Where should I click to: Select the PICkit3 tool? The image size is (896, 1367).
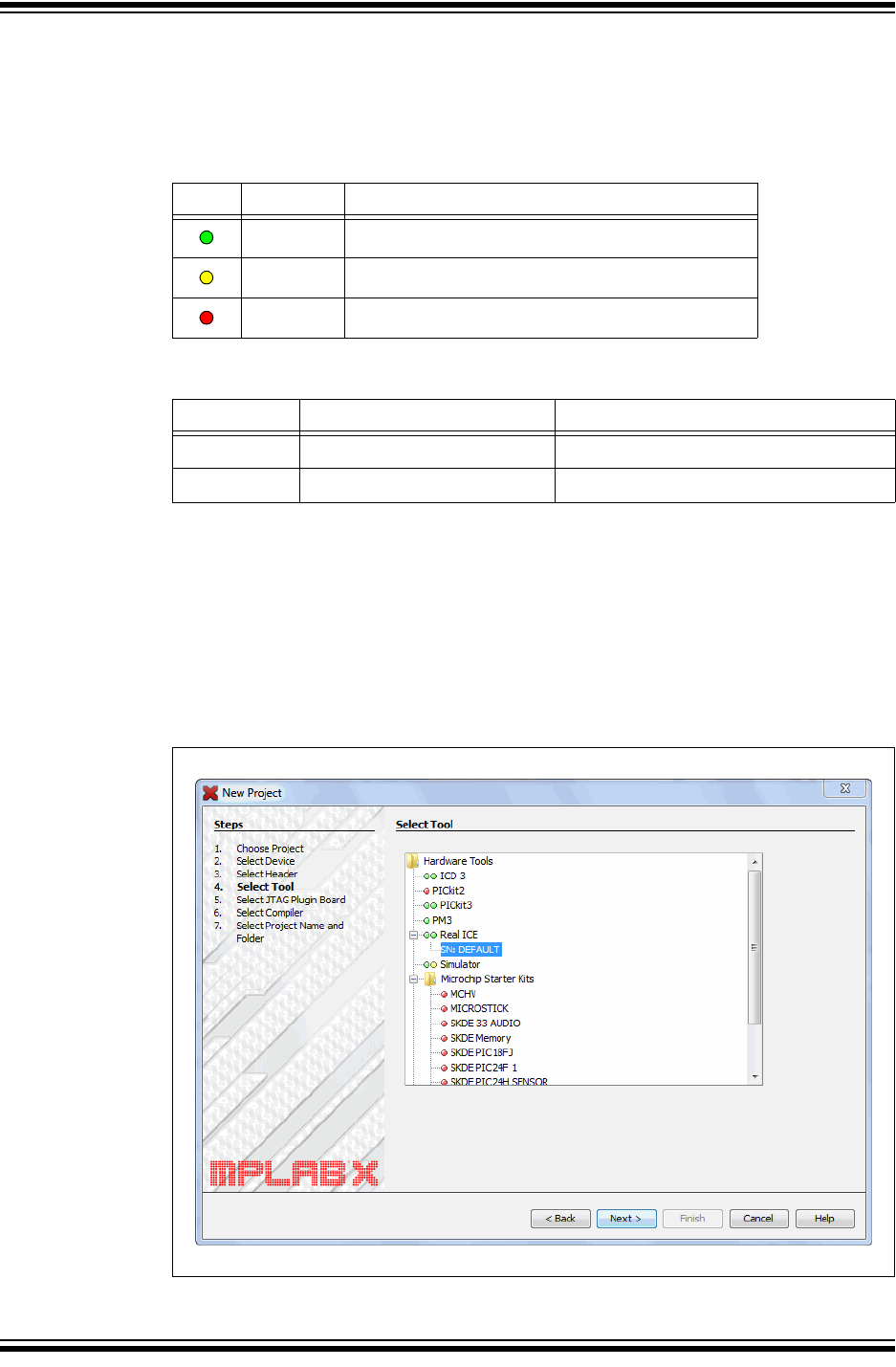click(456, 905)
